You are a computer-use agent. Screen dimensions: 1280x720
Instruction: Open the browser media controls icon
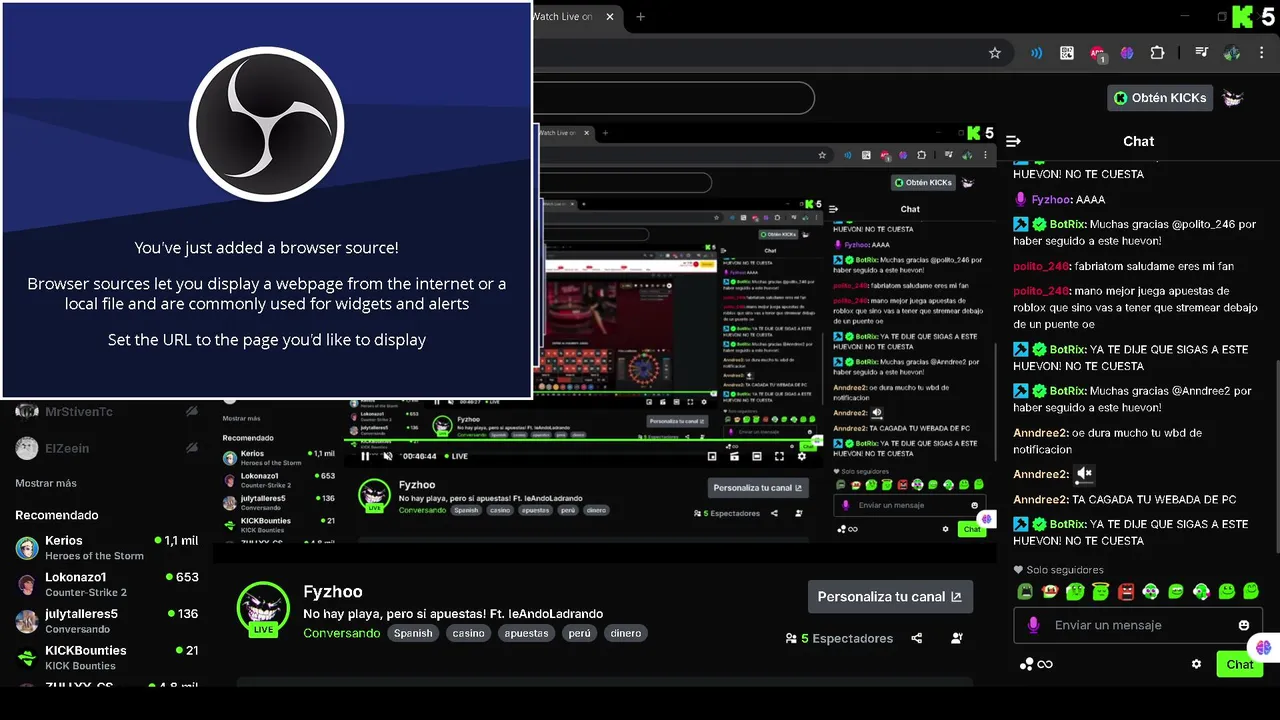1201,53
